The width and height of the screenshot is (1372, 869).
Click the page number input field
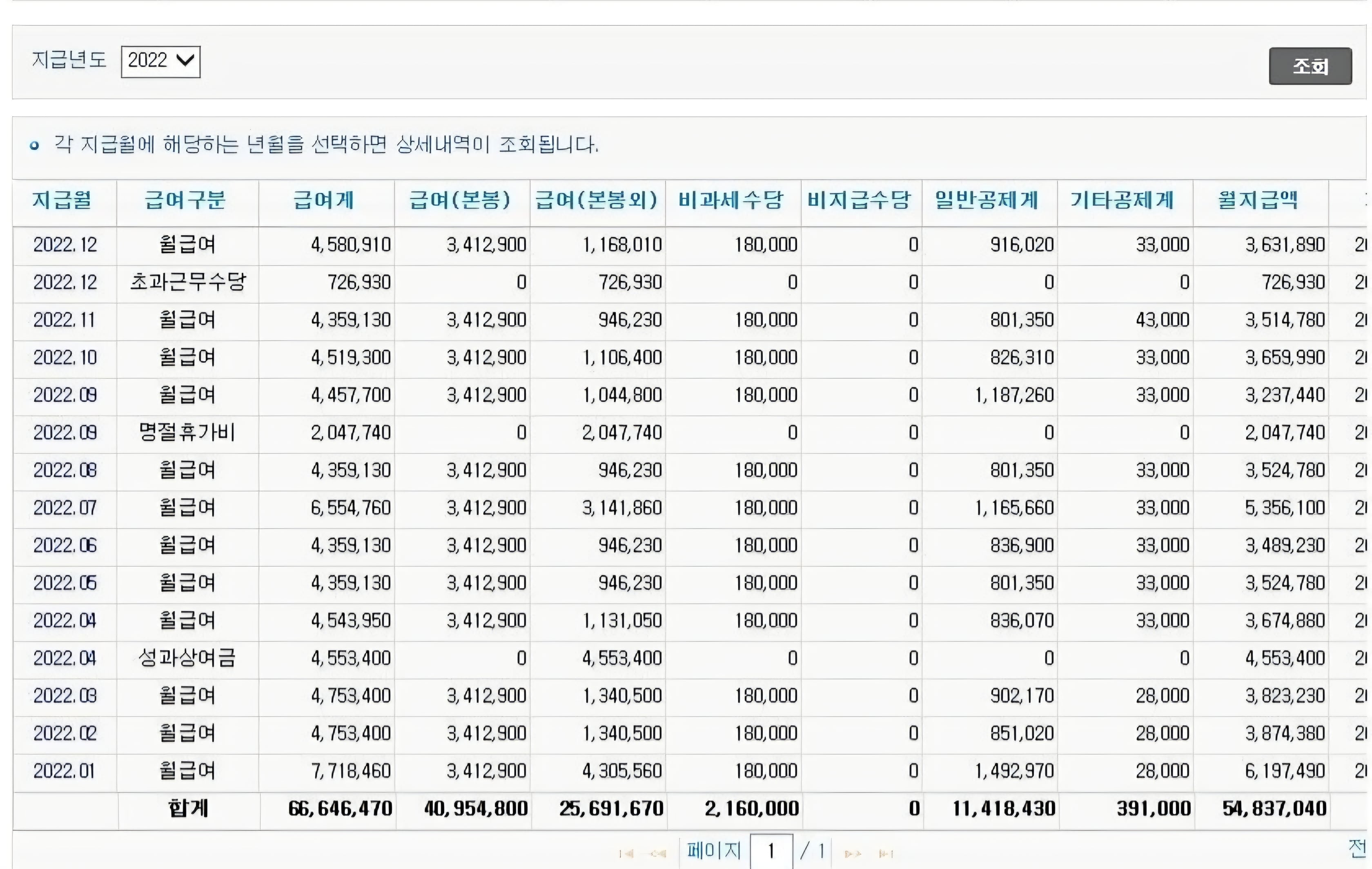coord(771,851)
